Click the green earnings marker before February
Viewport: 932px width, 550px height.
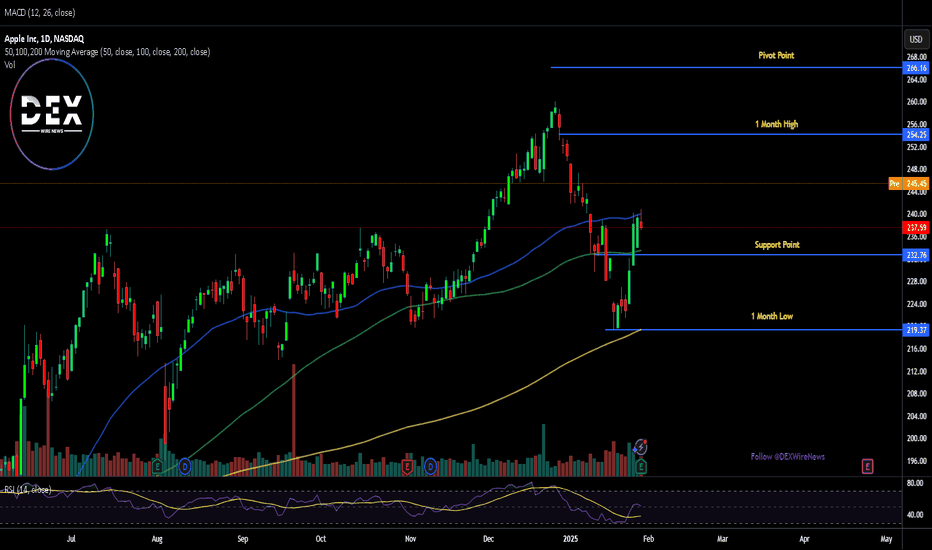pos(641,466)
